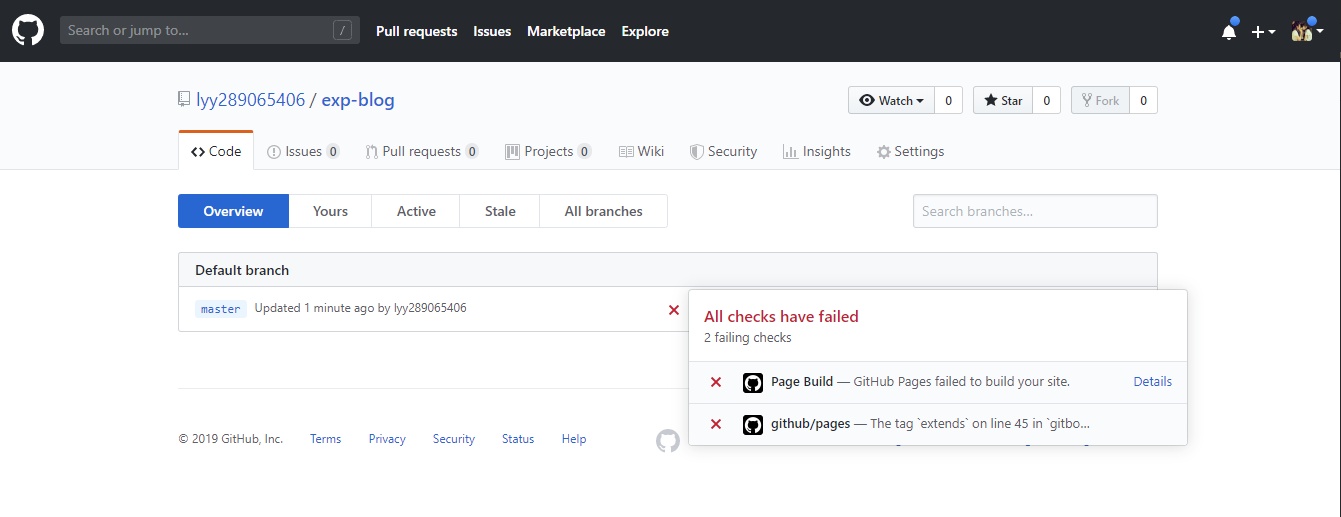
Task: Open the footer Help link
Action: click(x=574, y=439)
